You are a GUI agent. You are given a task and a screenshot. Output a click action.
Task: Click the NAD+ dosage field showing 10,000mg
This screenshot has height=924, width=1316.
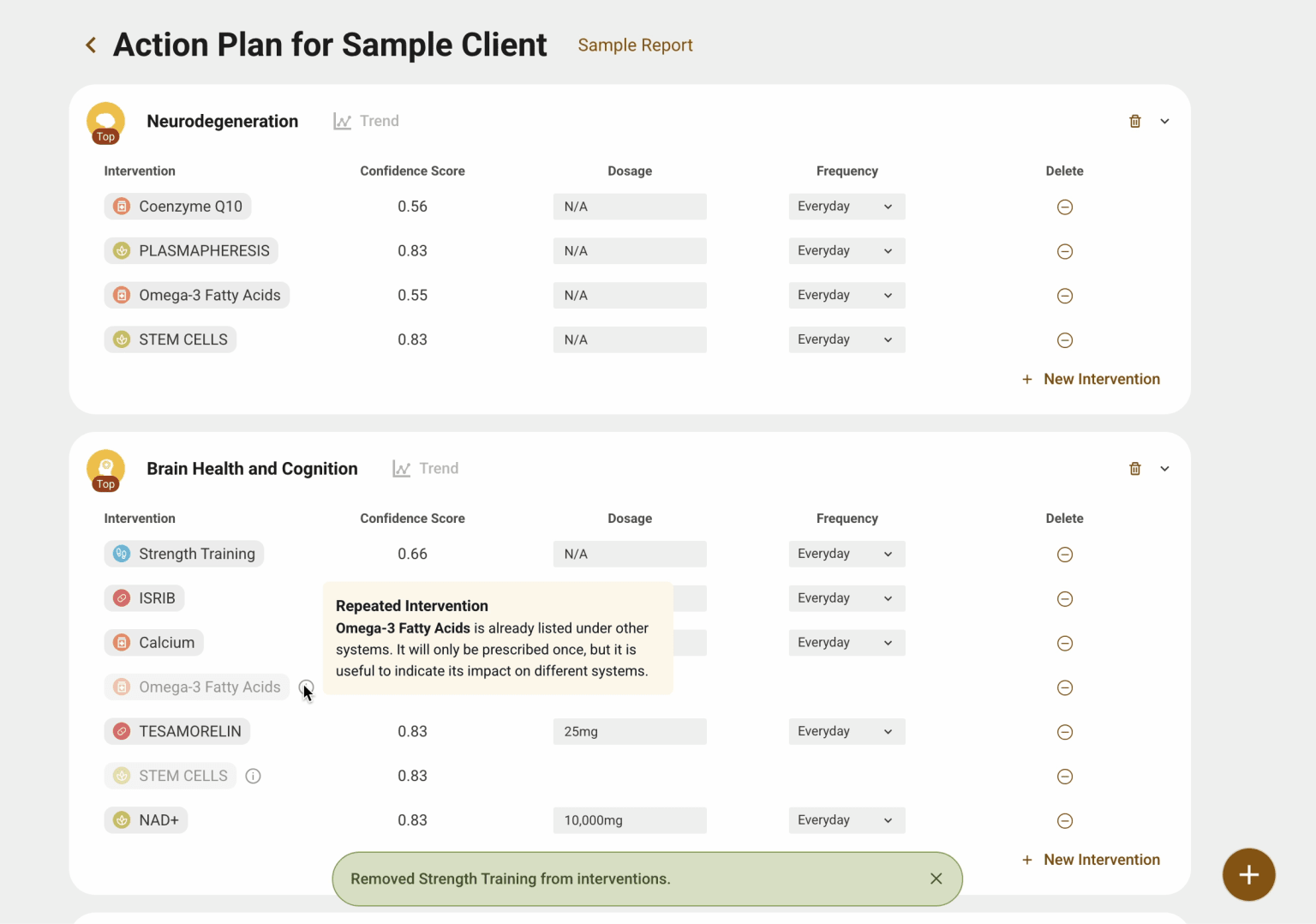(629, 820)
